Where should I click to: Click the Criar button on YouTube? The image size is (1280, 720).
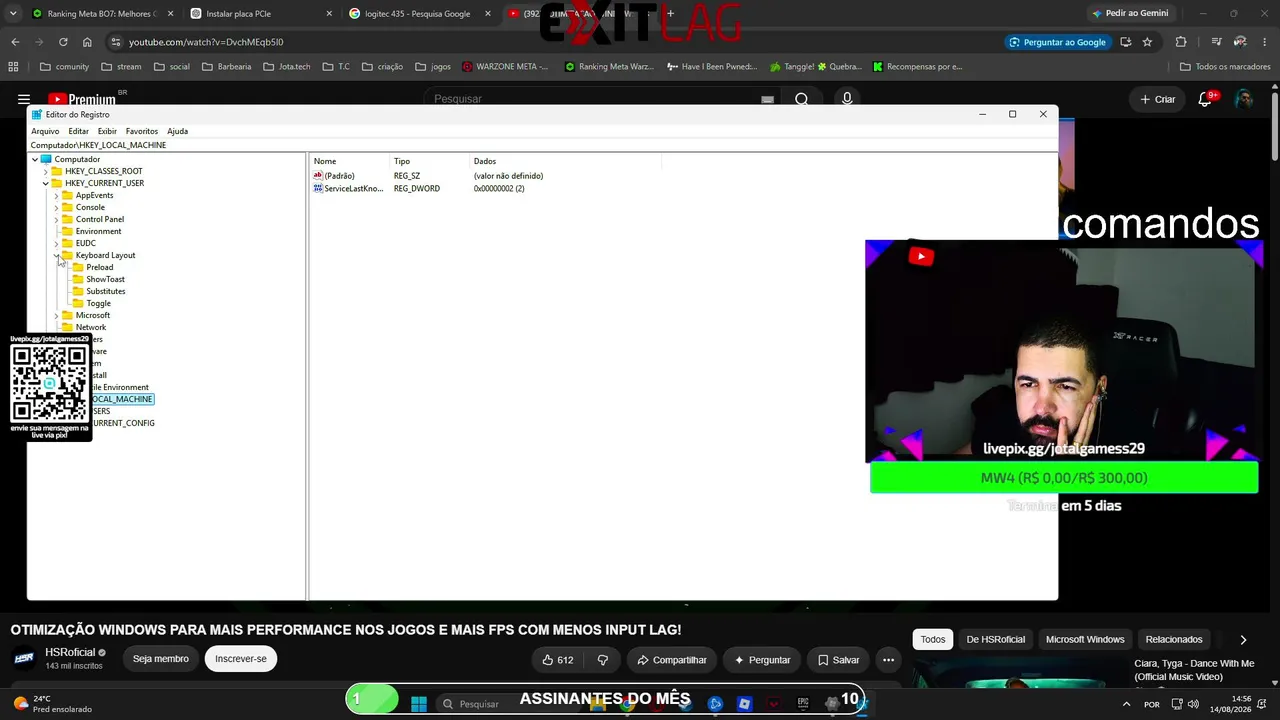click(1158, 99)
